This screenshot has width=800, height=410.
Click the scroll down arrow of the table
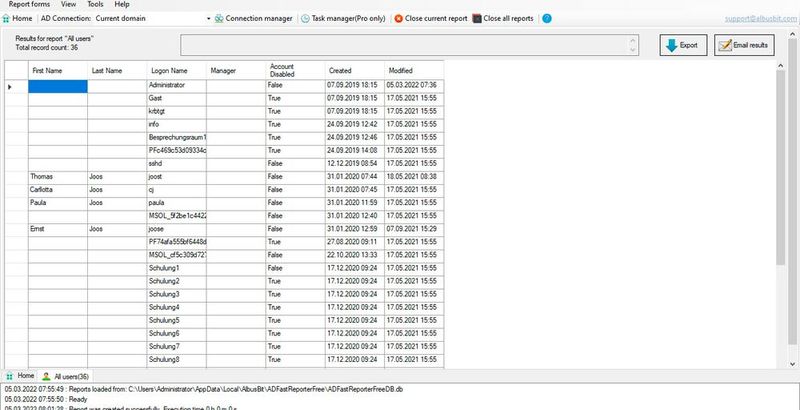coord(793,364)
